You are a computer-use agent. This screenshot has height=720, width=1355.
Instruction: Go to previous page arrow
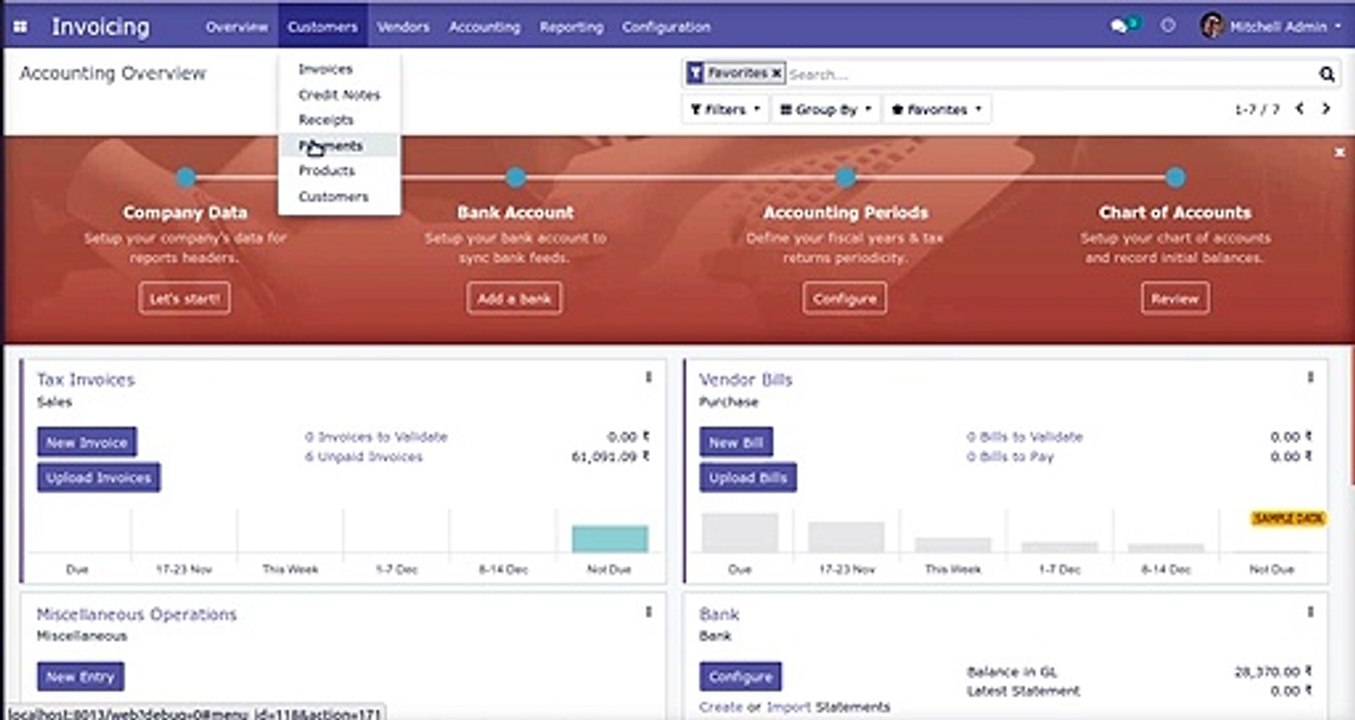click(x=1299, y=109)
